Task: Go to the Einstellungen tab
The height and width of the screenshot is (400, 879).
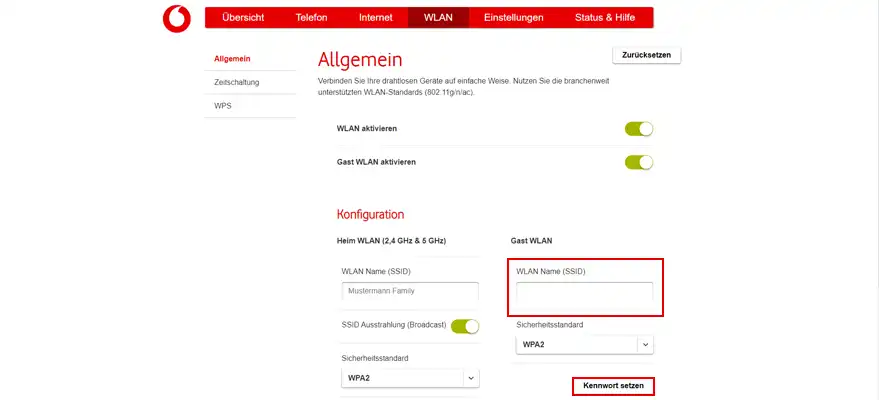Action: tap(513, 18)
